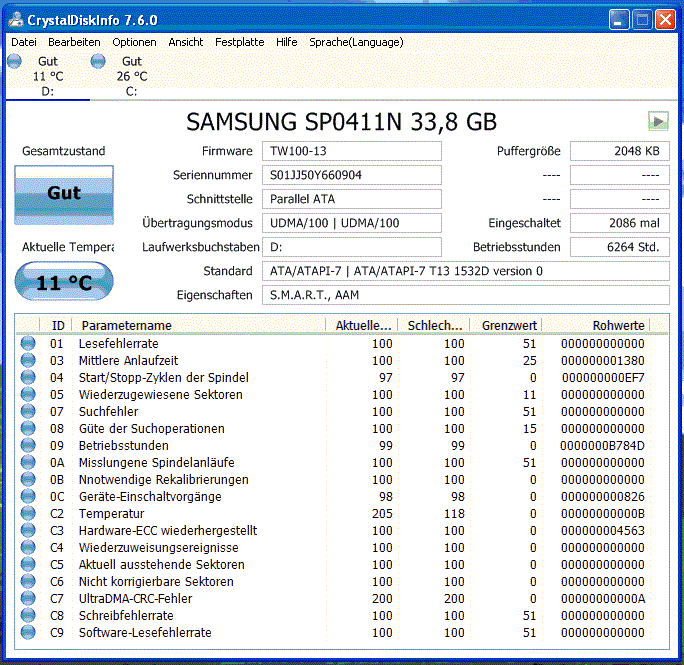Screen dimensions: 684x665
Task: Click status icon for Nicht korrigierbare Sektoren
Action: [x=28, y=582]
